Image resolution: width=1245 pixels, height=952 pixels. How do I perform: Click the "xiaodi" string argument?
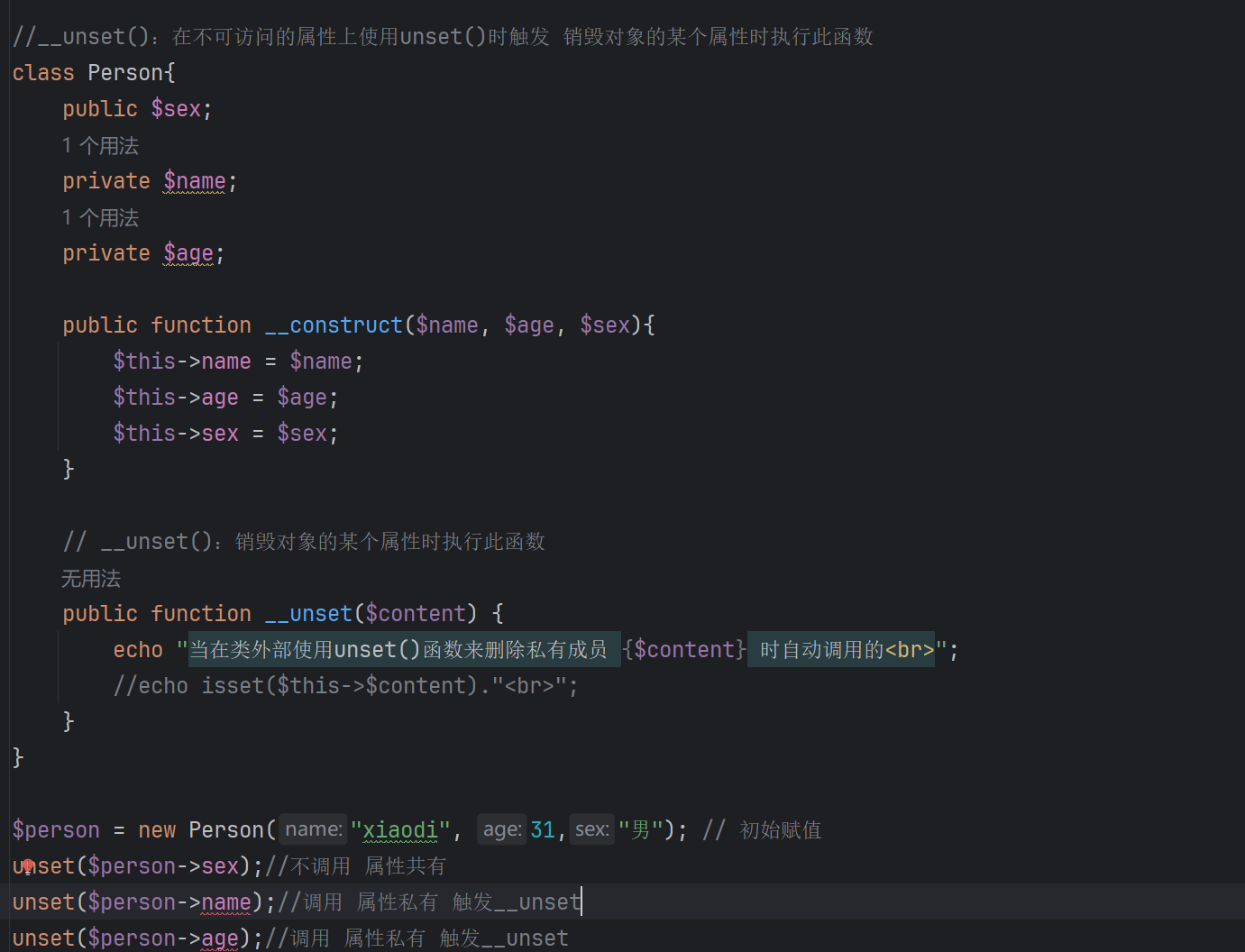click(399, 830)
